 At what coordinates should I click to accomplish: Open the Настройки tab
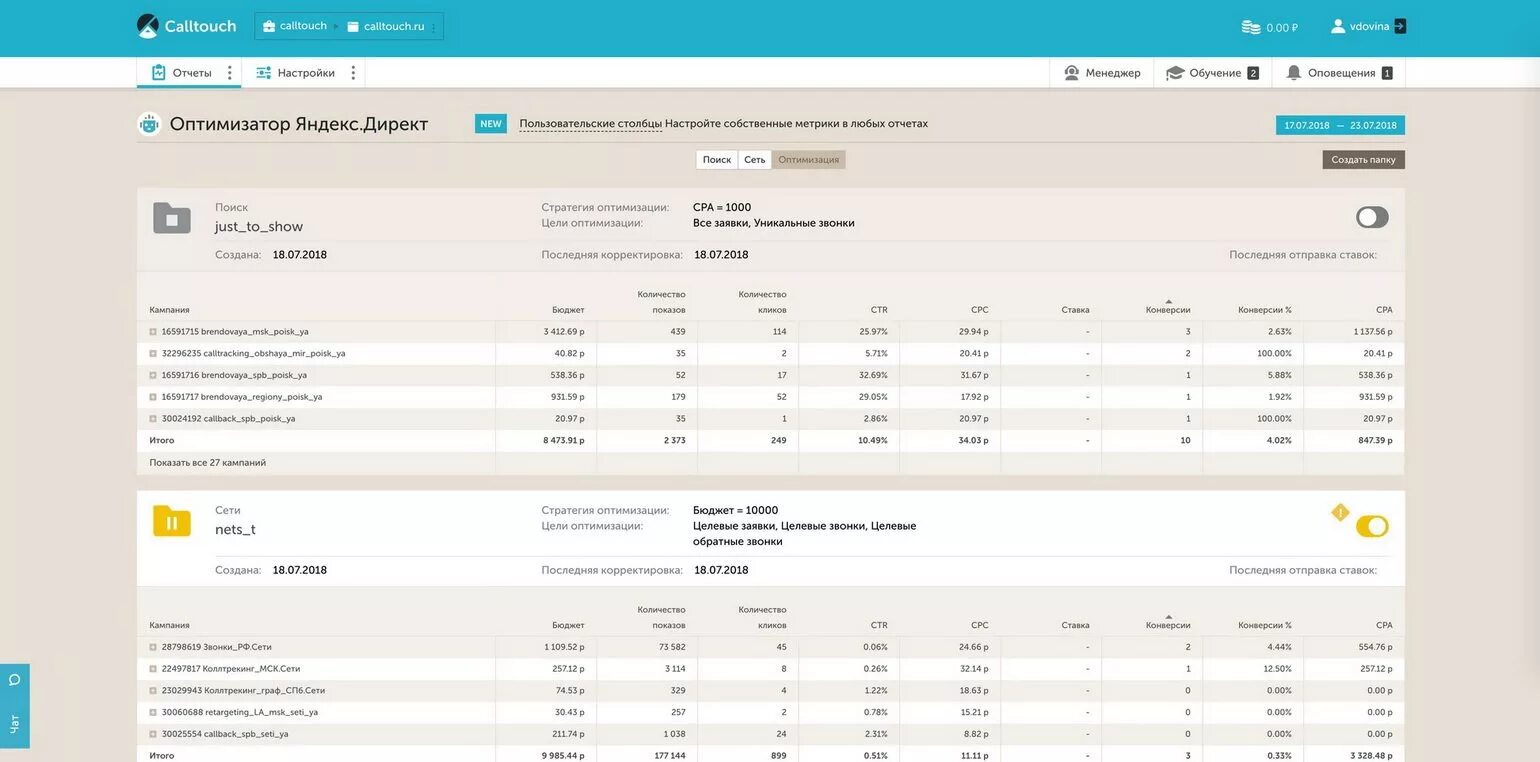pyautogui.click(x=295, y=73)
